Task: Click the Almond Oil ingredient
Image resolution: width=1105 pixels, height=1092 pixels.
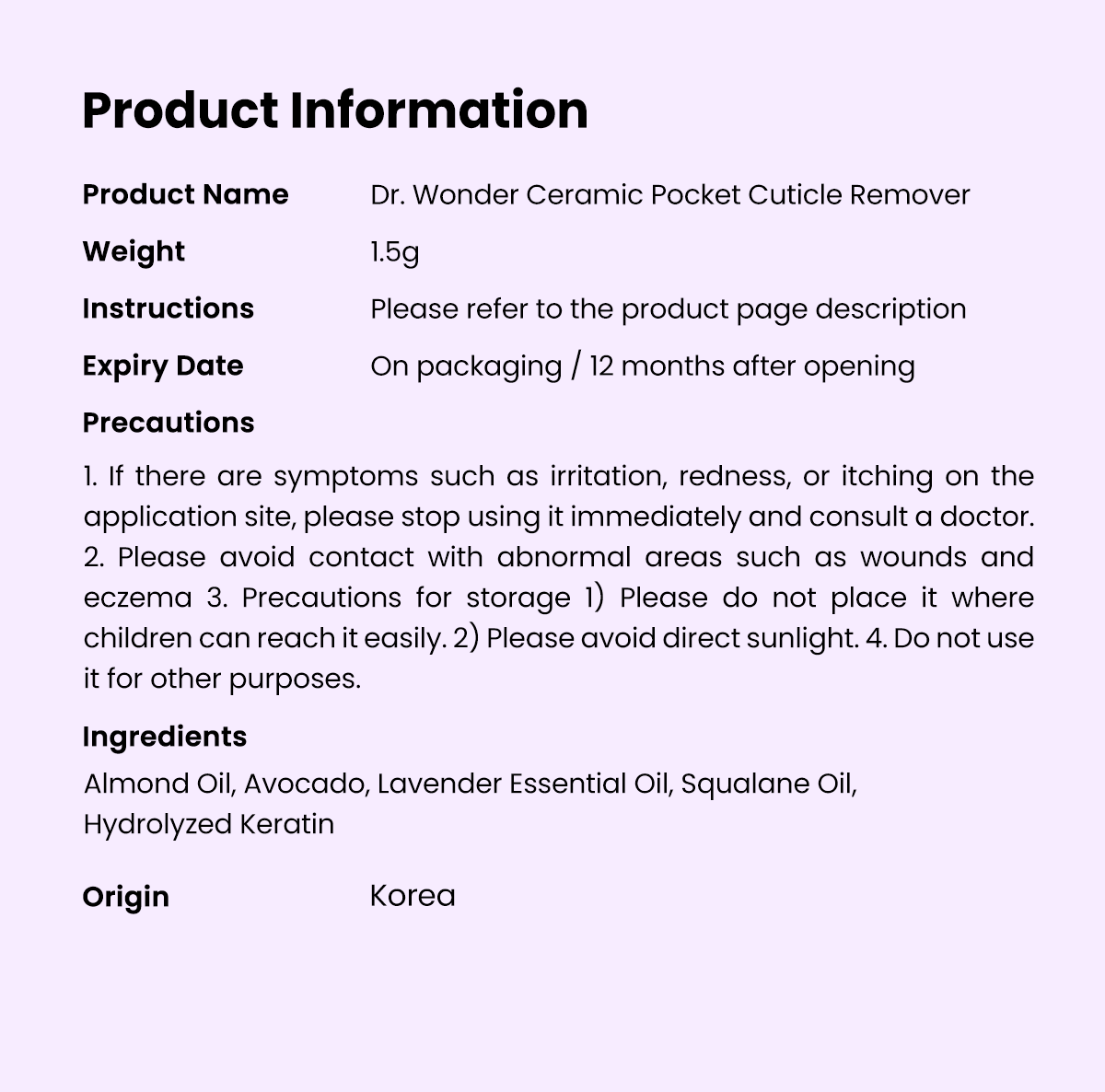Action: [x=159, y=784]
